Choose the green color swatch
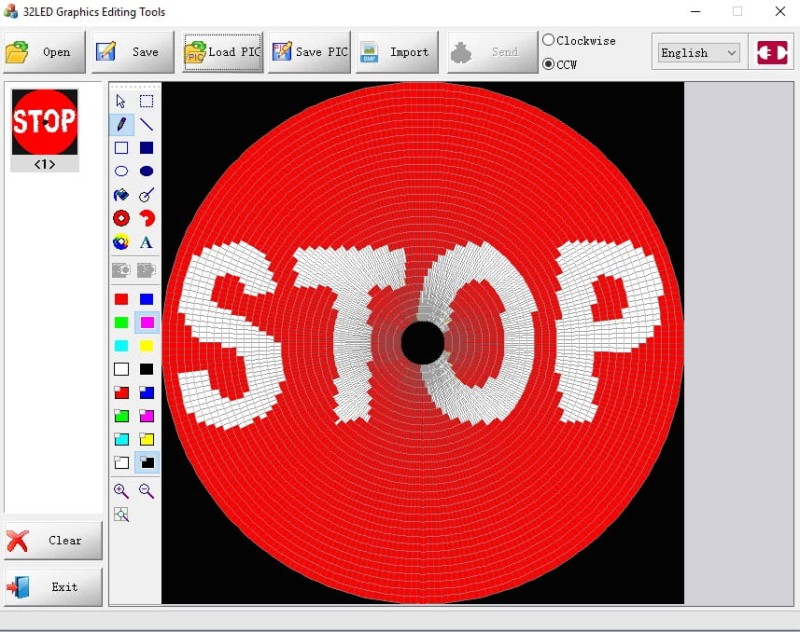This screenshot has height=632, width=800. tap(121, 322)
